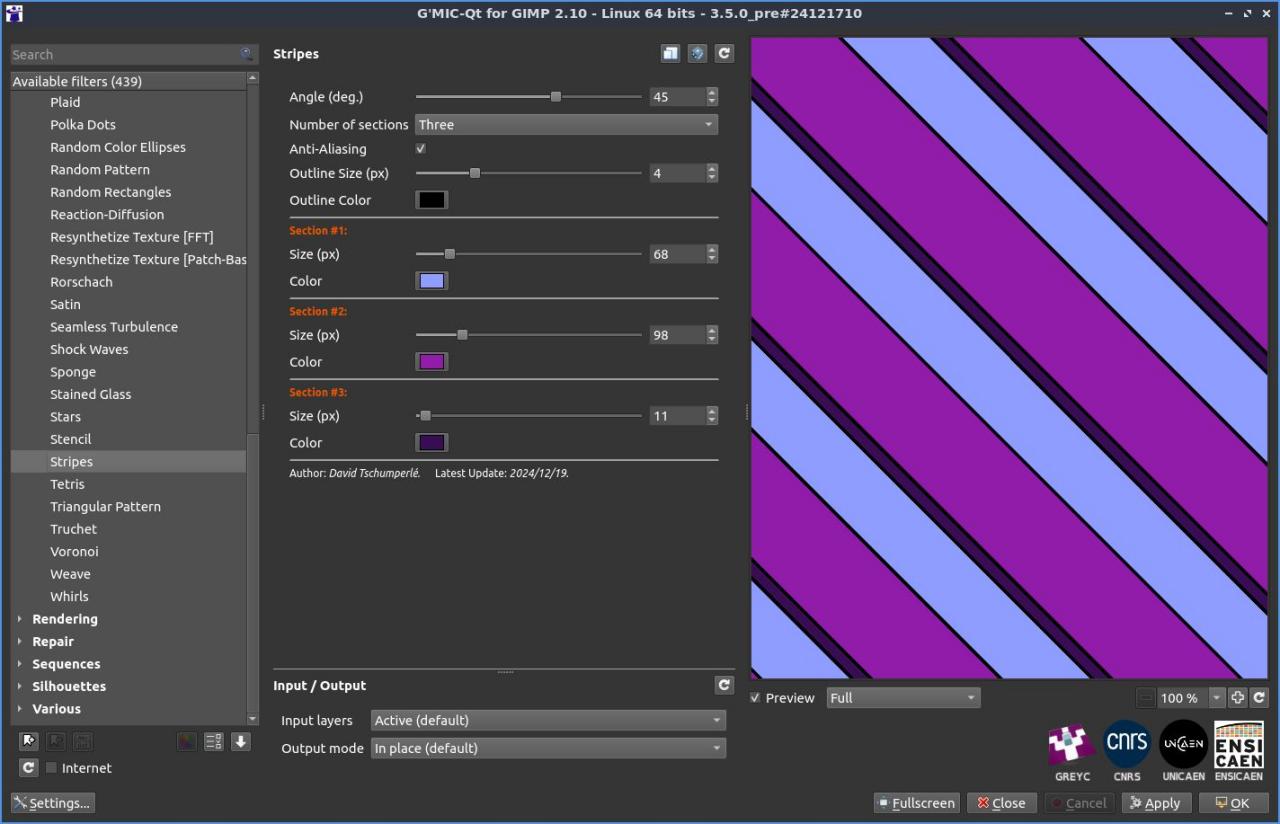
Task: Open the Outline Color black swatch
Action: click(x=431, y=200)
